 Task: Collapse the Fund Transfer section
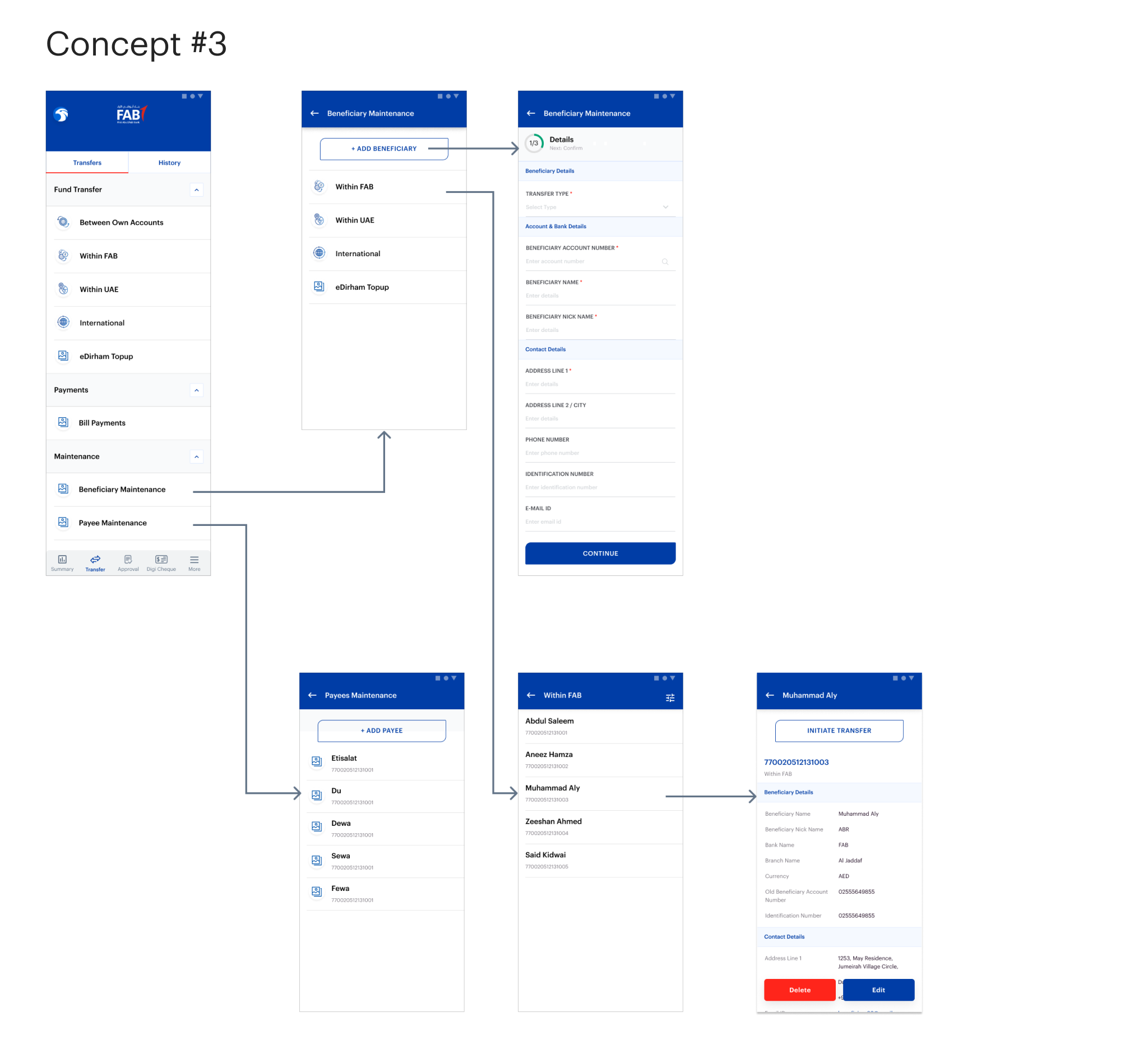[196, 190]
